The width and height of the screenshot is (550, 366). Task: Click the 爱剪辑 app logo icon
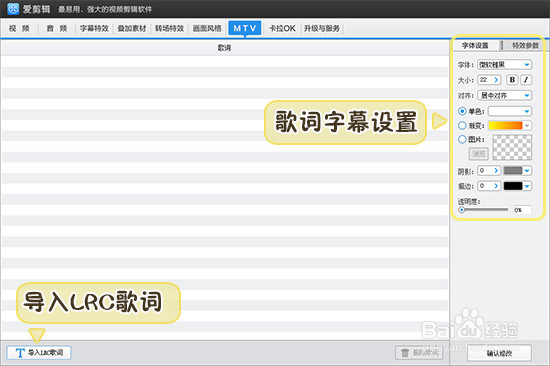pos(13,9)
